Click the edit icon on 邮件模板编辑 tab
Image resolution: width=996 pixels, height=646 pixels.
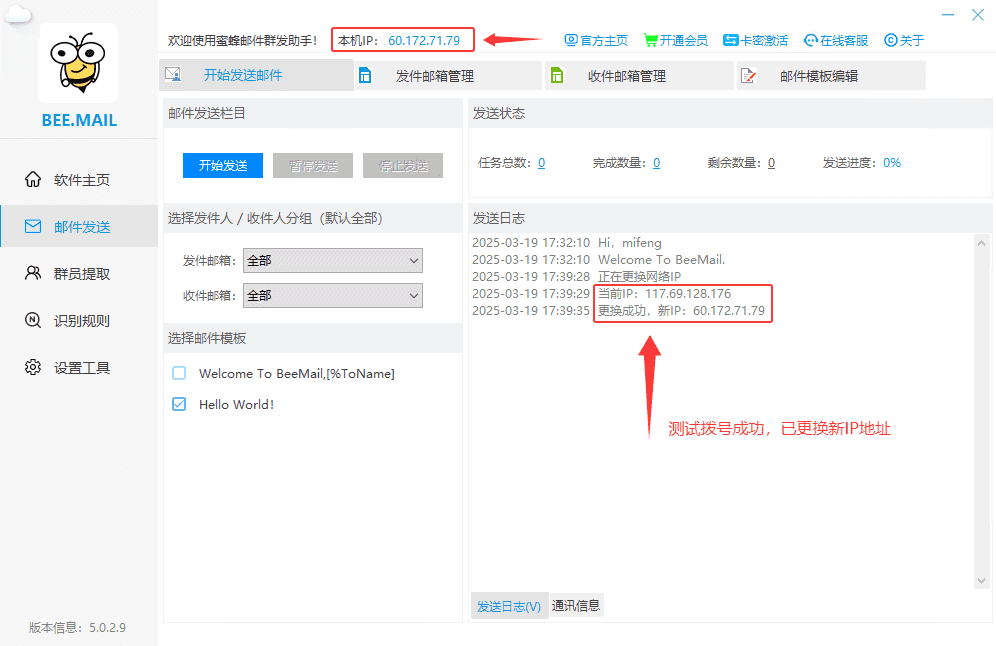coord(749,76)
